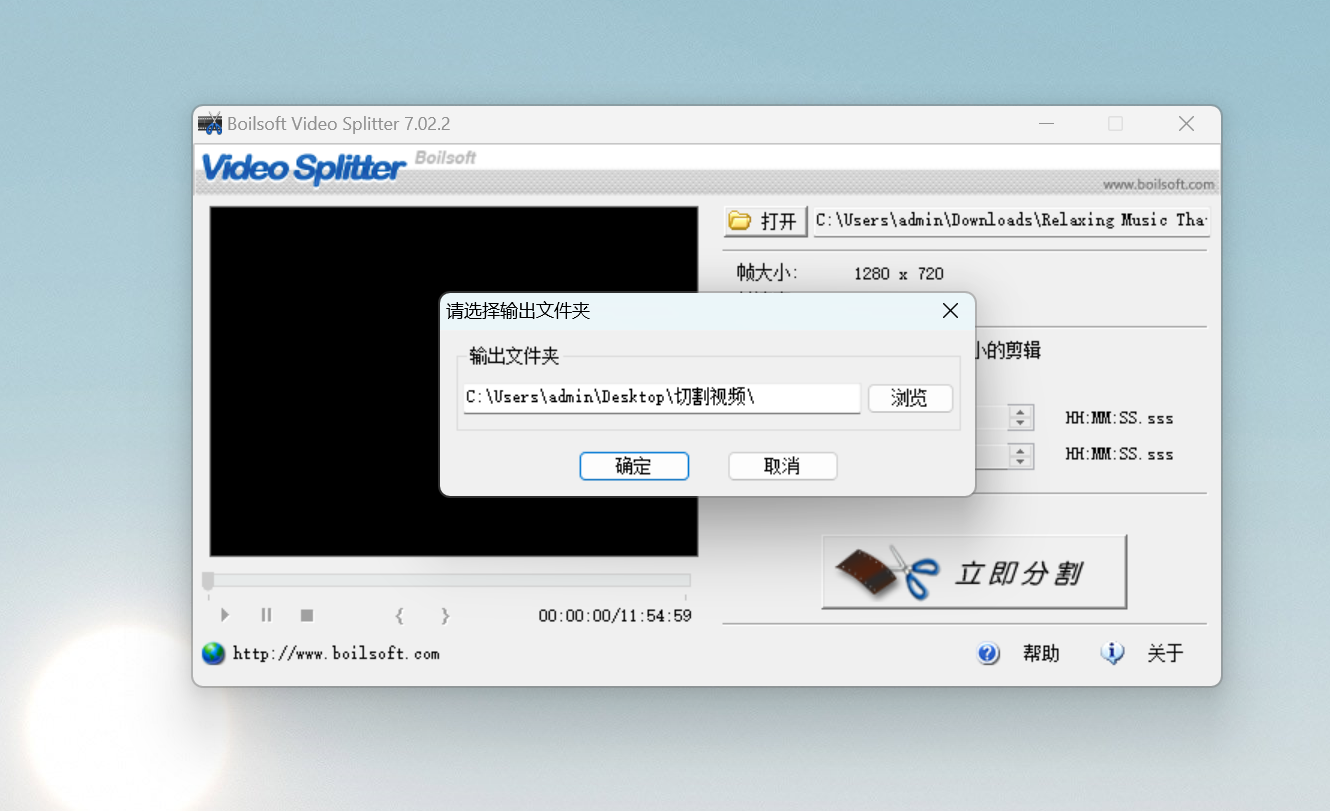The height and width of the screenshot is (811, 1330).
Task: Set the start mark with the { button
Action: pyautogui.click(x=400, y=615)
